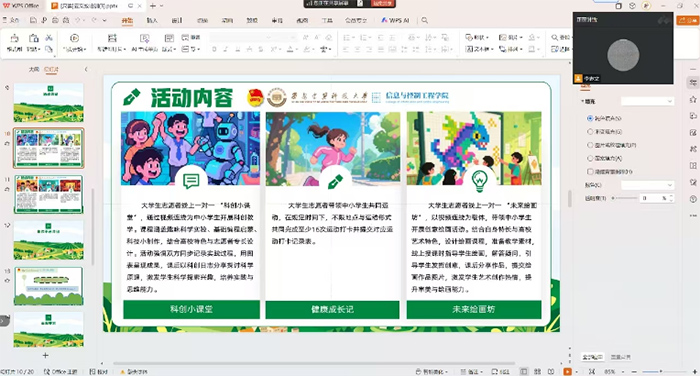This screenshot has height=376, width=700.
Task: Start slideshow from the ribbon play icon
Action: point(75,38)
